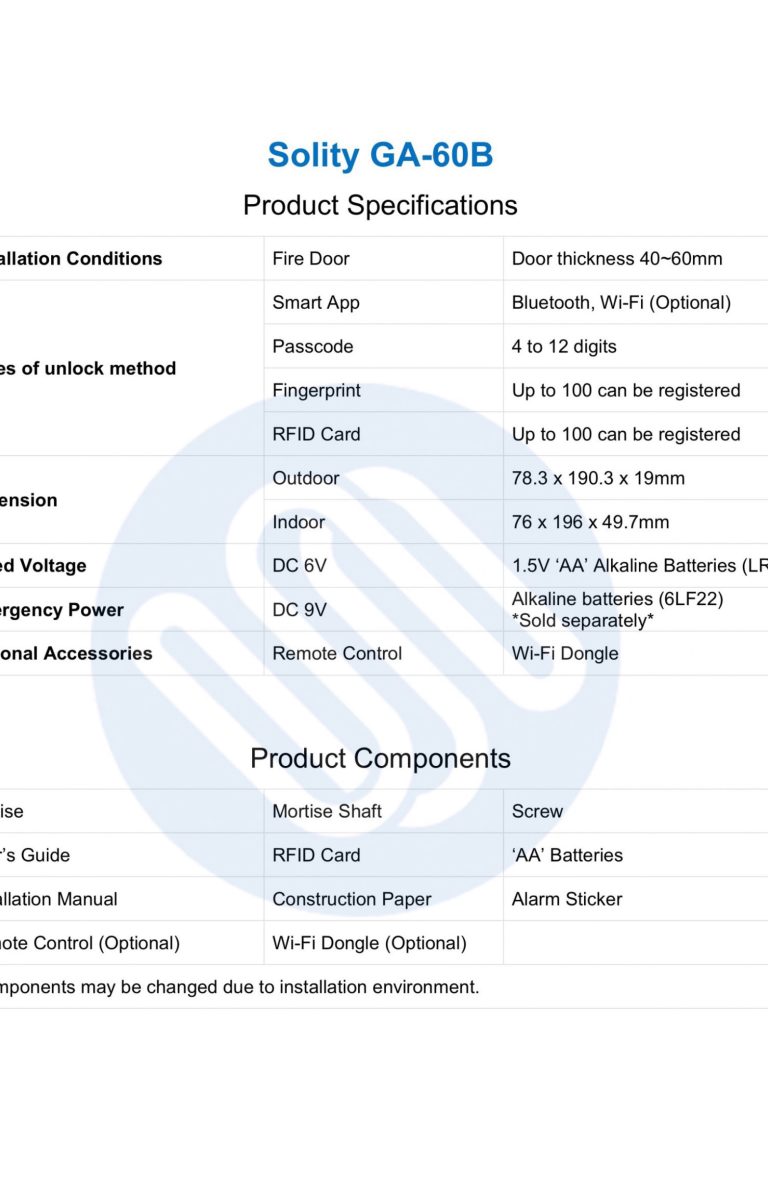
Task: Click the Construction Paper cell
Action: [x=383, y=899]
